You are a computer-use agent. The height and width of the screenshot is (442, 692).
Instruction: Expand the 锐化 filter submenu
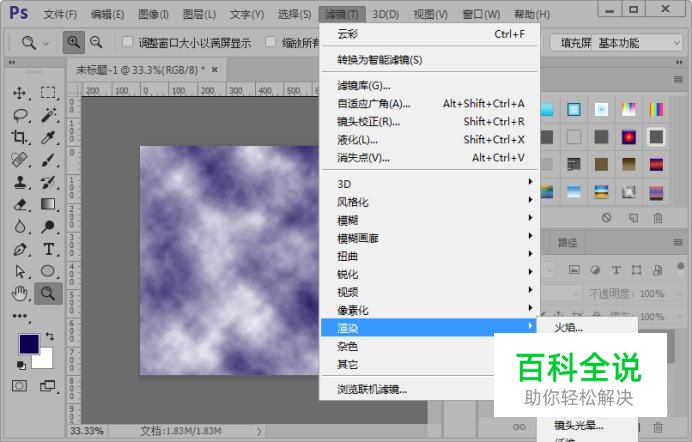(x=429, y=274)
